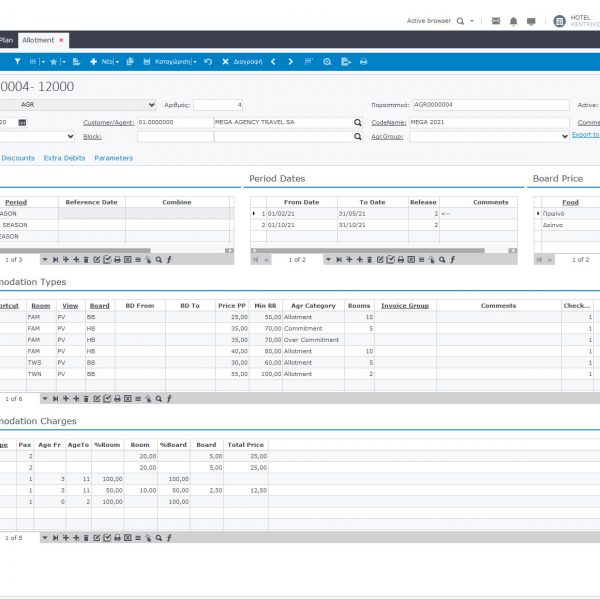
Task: Click the CodeName field with MEGA 2021
Action: 489,122
